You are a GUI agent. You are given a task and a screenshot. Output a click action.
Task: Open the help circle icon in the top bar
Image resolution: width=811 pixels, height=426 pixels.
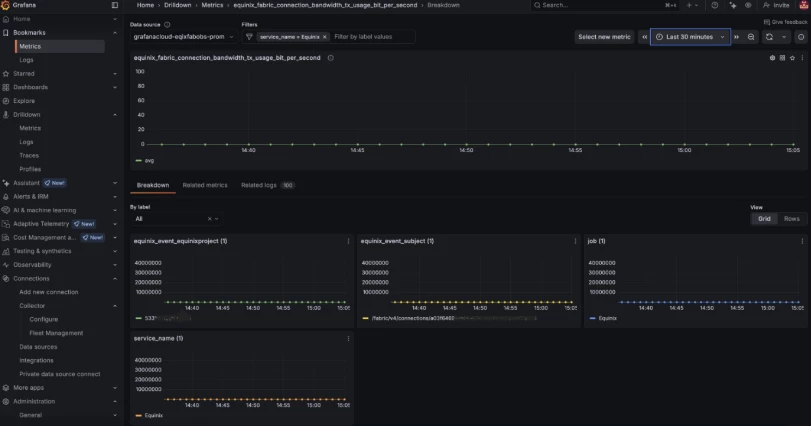click(714, 5)
